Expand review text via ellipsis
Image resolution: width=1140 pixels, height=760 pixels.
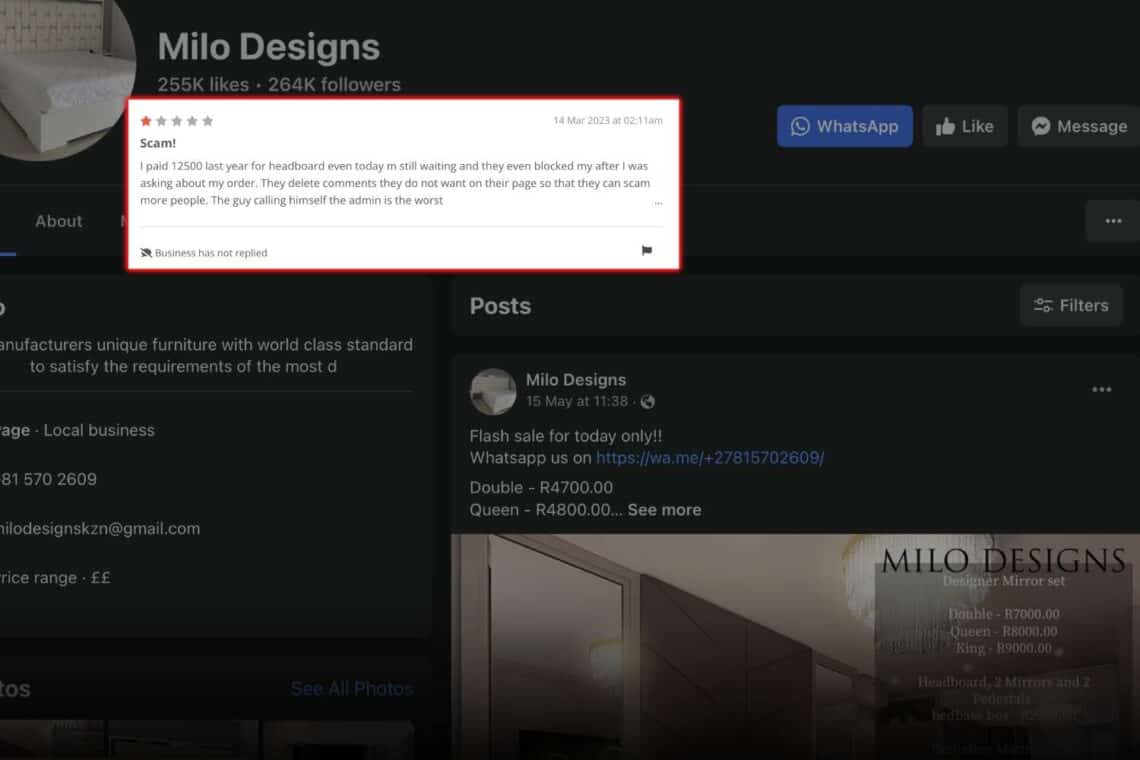click(657, 201)
